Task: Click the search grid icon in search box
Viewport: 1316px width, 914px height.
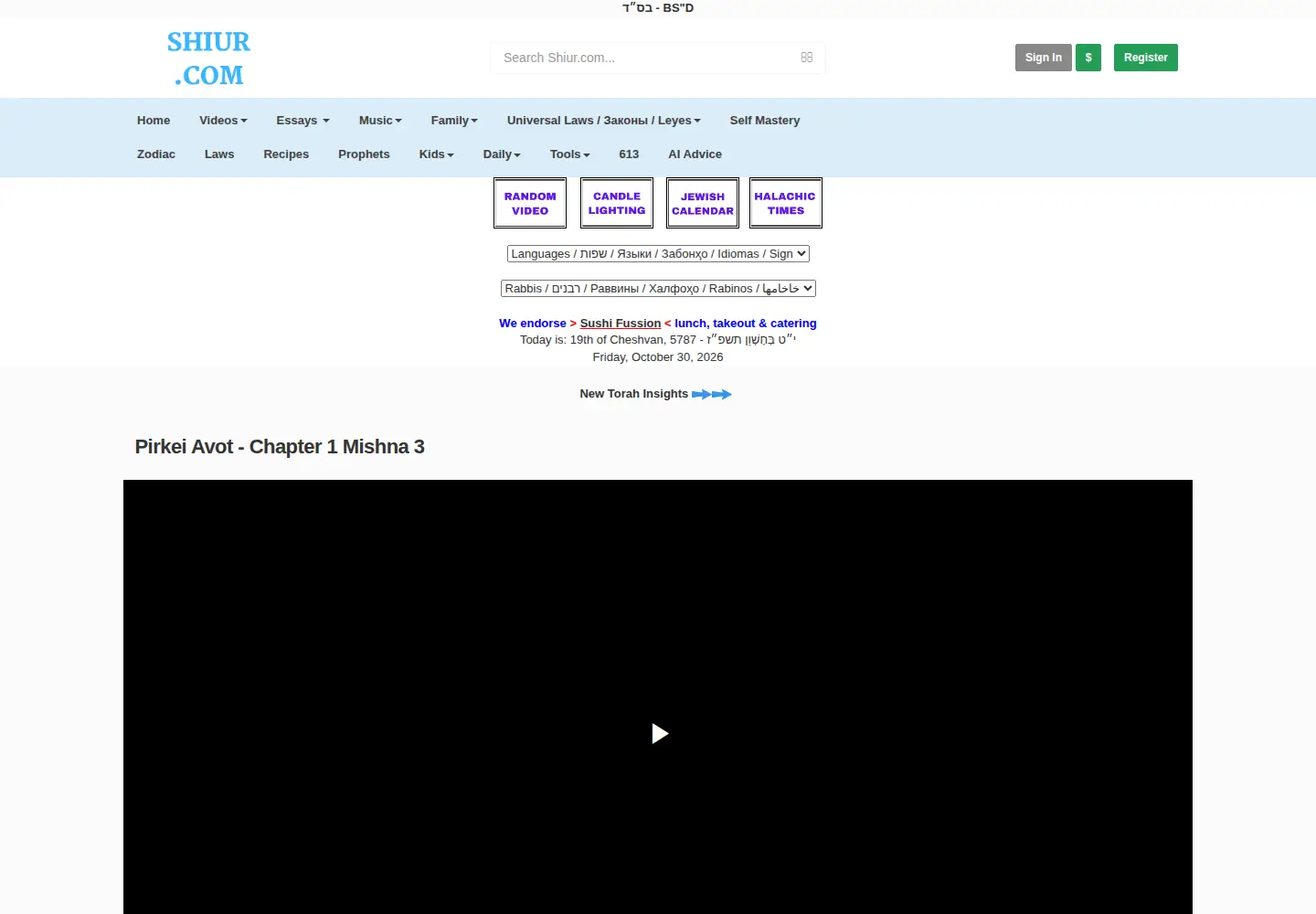Action: 807,57
